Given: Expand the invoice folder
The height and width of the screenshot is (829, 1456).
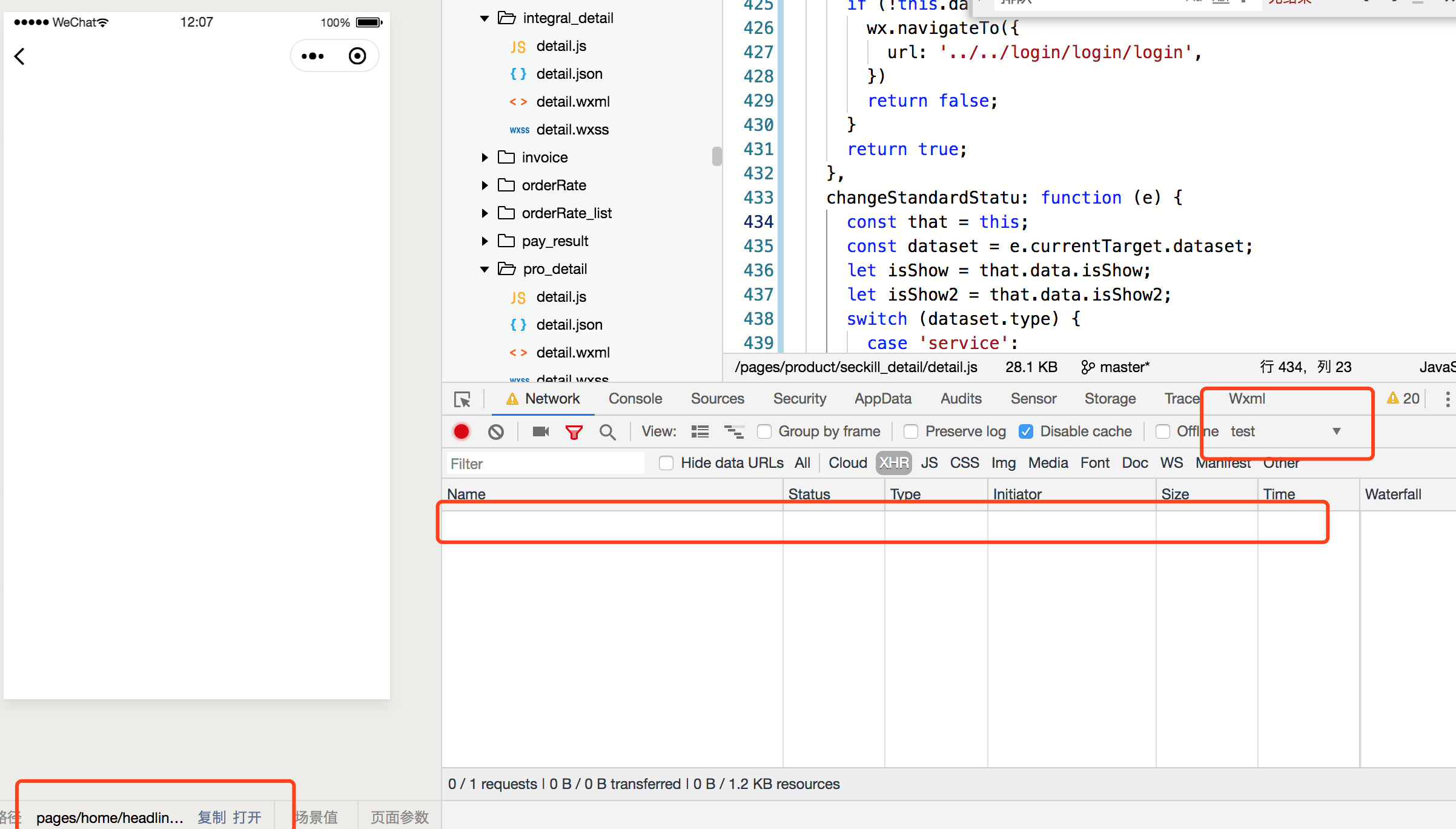Looking at the screenshot, I should click(485, 158).
